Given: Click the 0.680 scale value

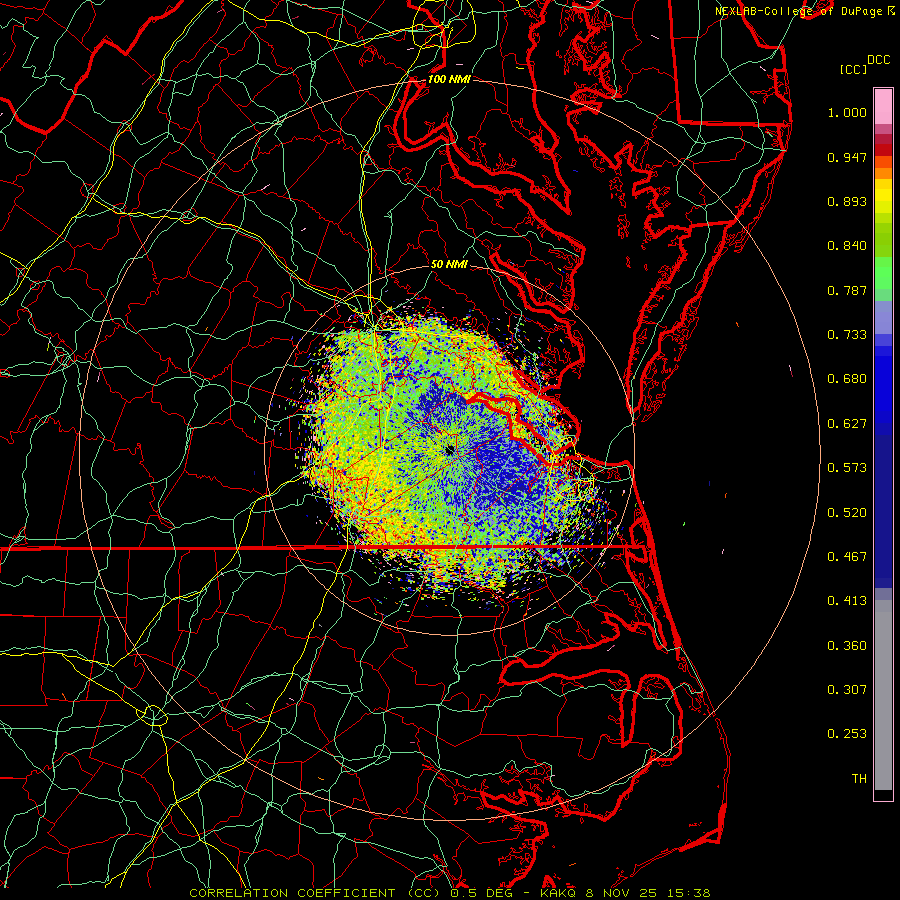Looking at the screenshot, I should [847, 379].
